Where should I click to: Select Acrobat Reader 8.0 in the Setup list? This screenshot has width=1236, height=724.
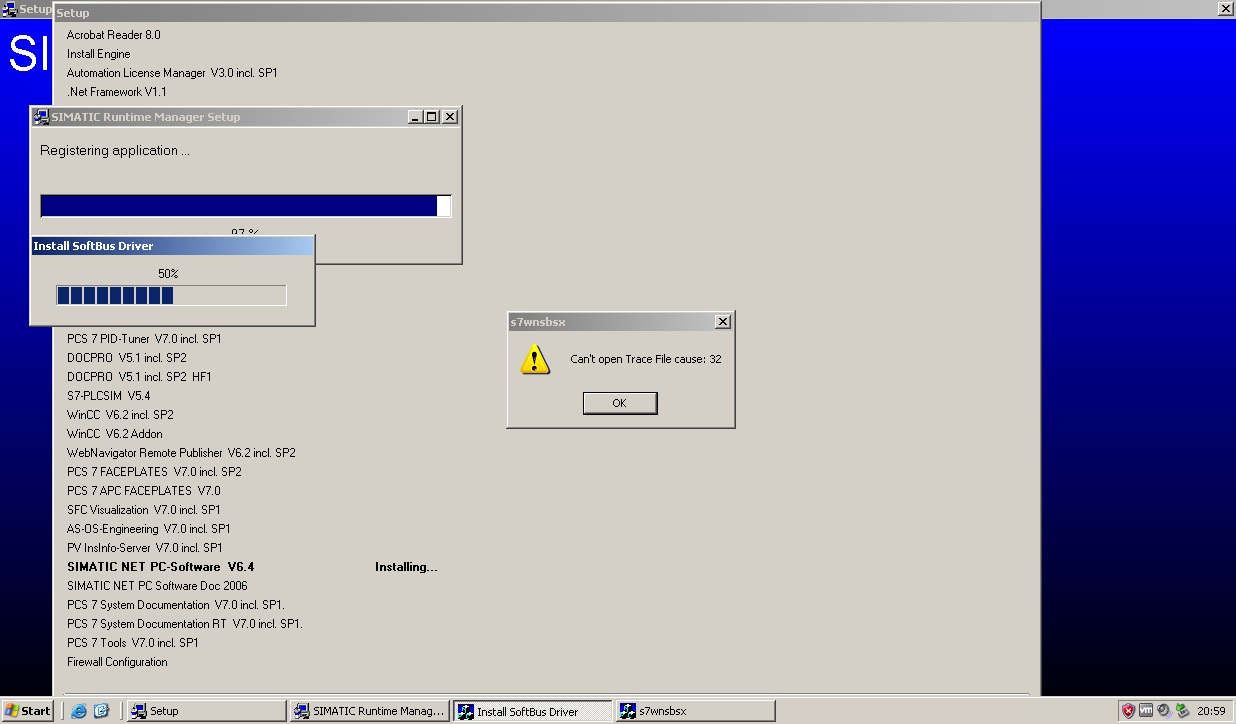[114, 35]
